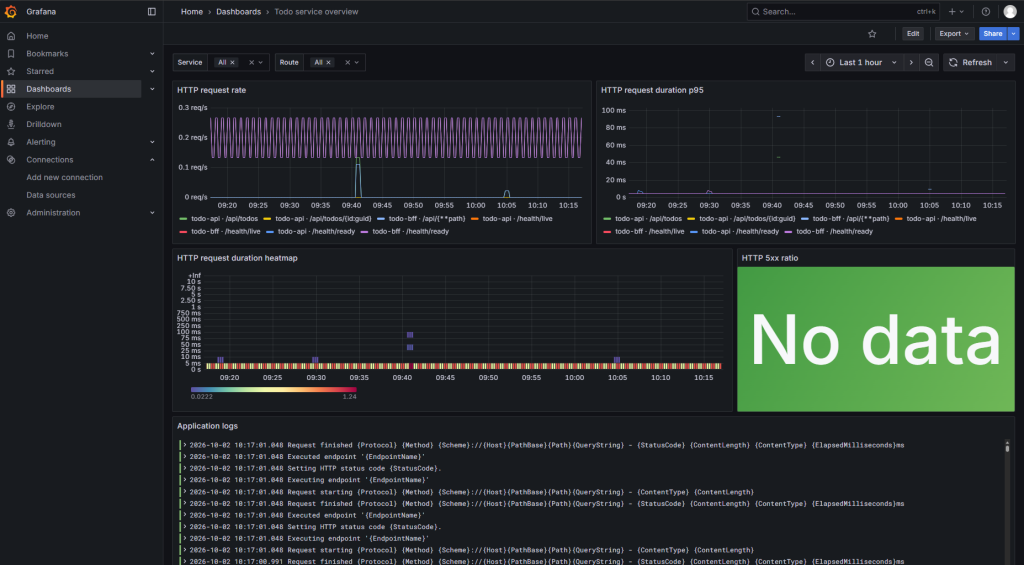Click the Dashboards grid icon in sidebar
The width and height of the screenshot is (1024, 565).
pyautogui.click(x=11, y=89)
